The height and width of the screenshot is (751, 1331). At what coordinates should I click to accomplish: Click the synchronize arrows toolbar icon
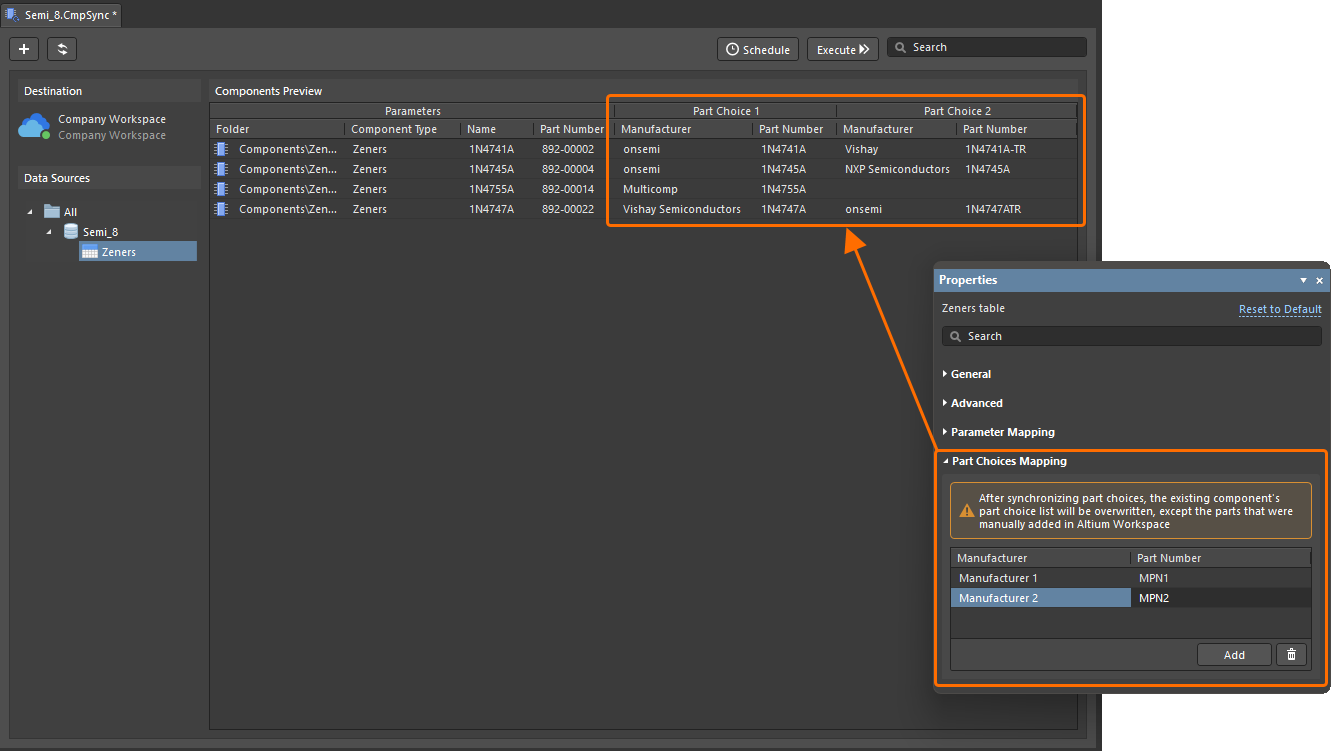(x=62, y=49)
